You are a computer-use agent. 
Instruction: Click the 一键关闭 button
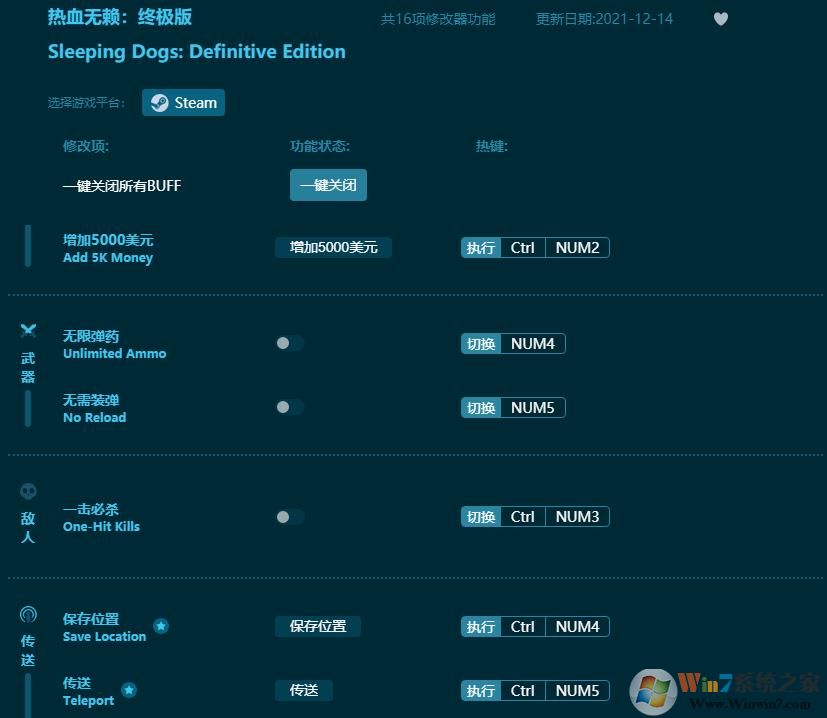[328, 185]
